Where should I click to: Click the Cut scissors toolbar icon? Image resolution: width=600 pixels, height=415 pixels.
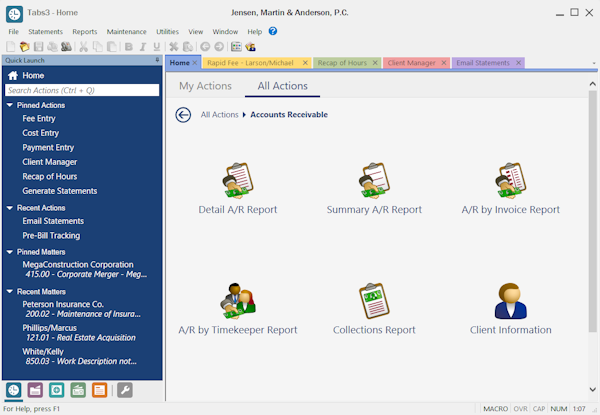[83, 47]
